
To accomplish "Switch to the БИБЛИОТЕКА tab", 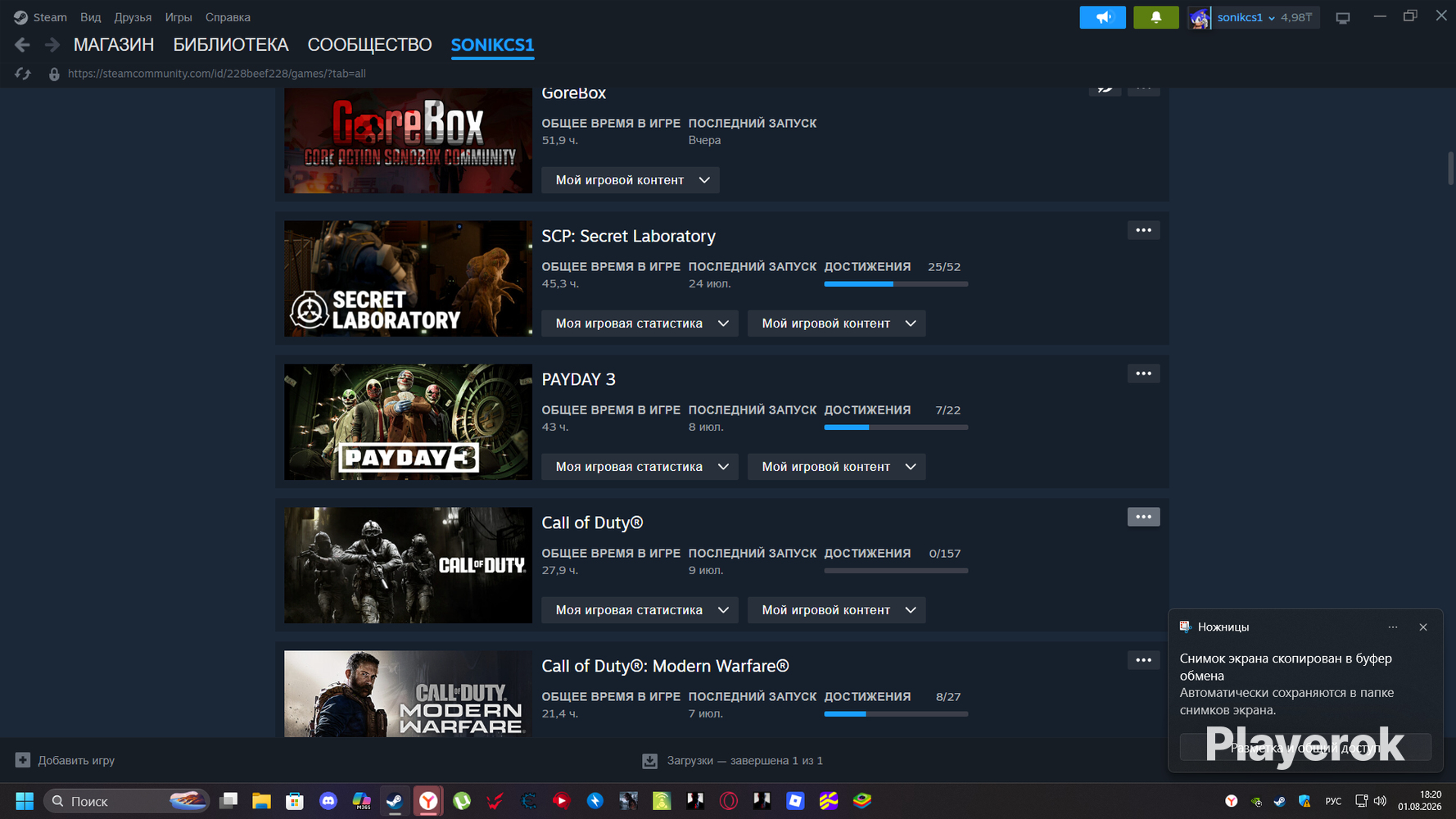I will [231, 45].
